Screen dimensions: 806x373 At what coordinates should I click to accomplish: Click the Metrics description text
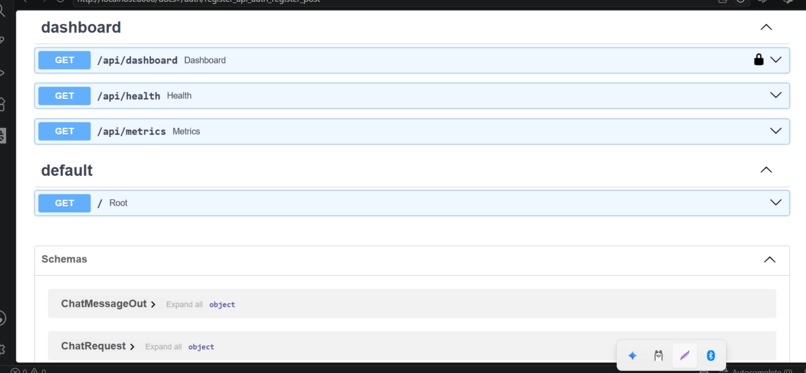(186, 132)
